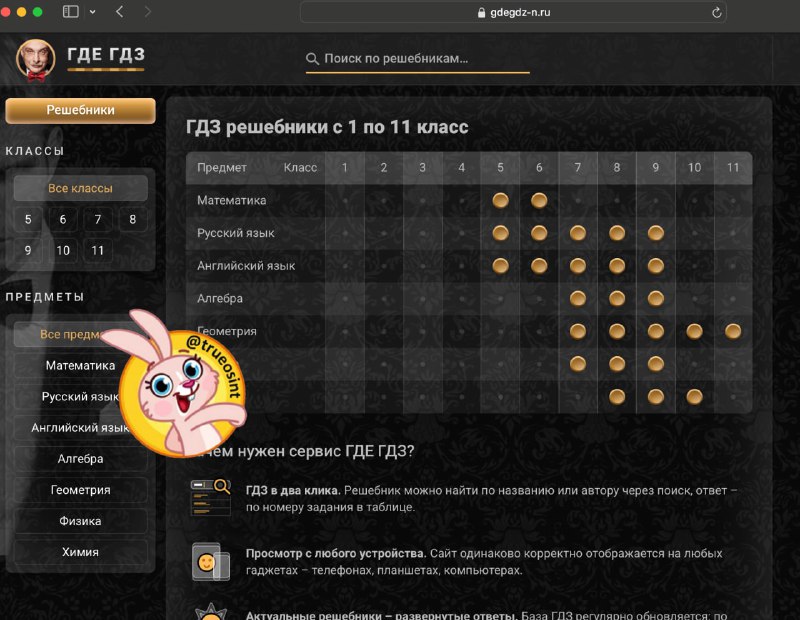Click the gdegdz-n.ru address bar
The width and height of the screenshot is (800, 620).
tap(513, 12)
